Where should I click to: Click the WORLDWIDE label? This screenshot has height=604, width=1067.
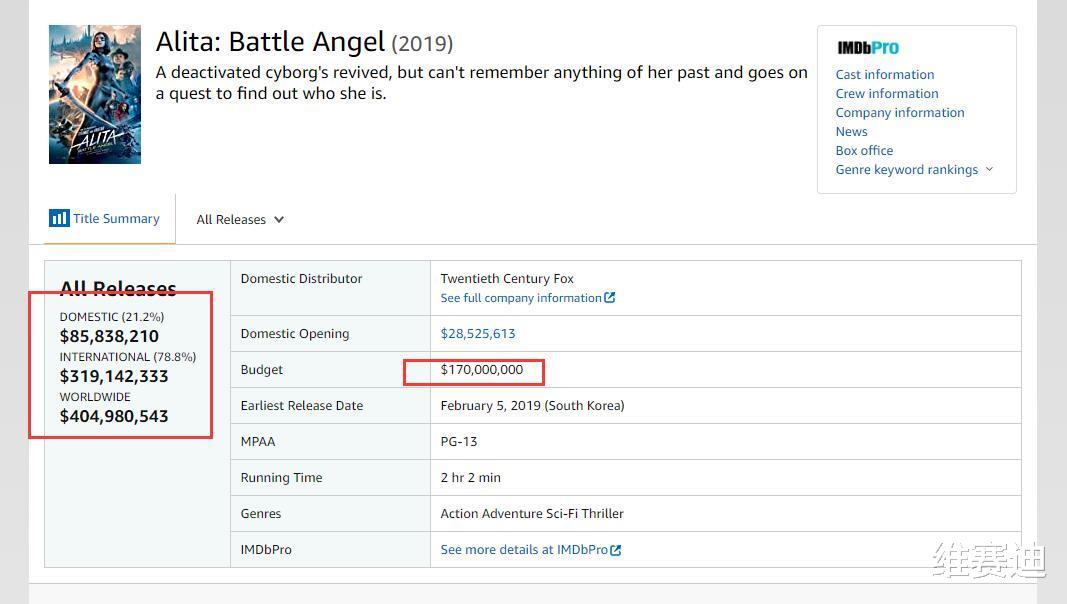tap(95, 397)
